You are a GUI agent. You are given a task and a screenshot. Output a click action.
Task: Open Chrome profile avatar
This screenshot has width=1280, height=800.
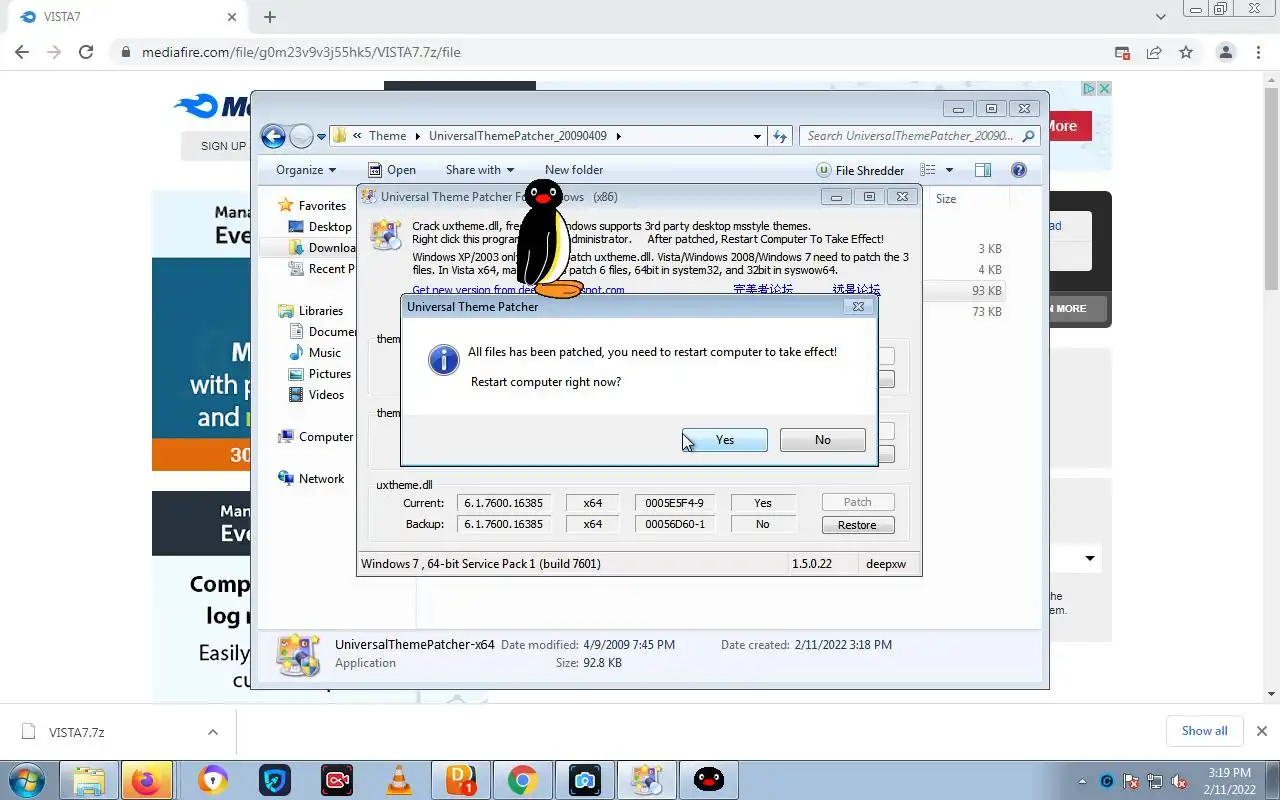point(1225,52)
